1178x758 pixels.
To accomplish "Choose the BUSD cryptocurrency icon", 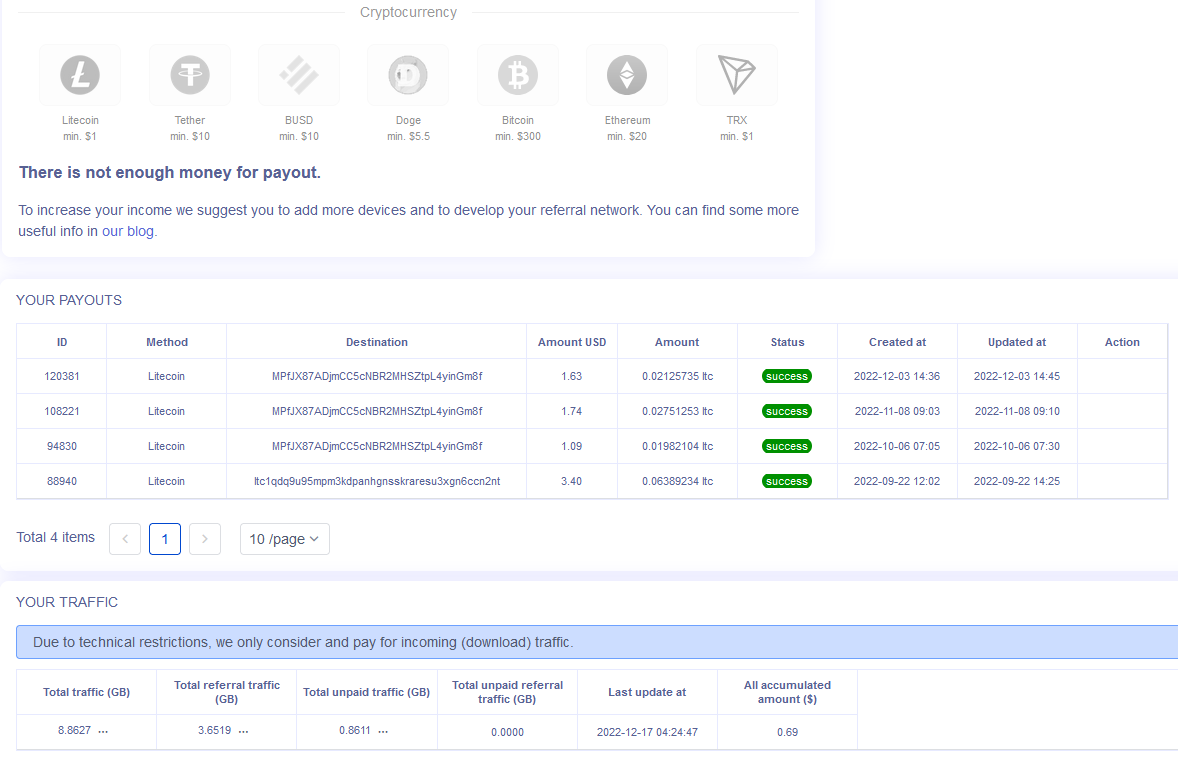I will click(299, 75).
